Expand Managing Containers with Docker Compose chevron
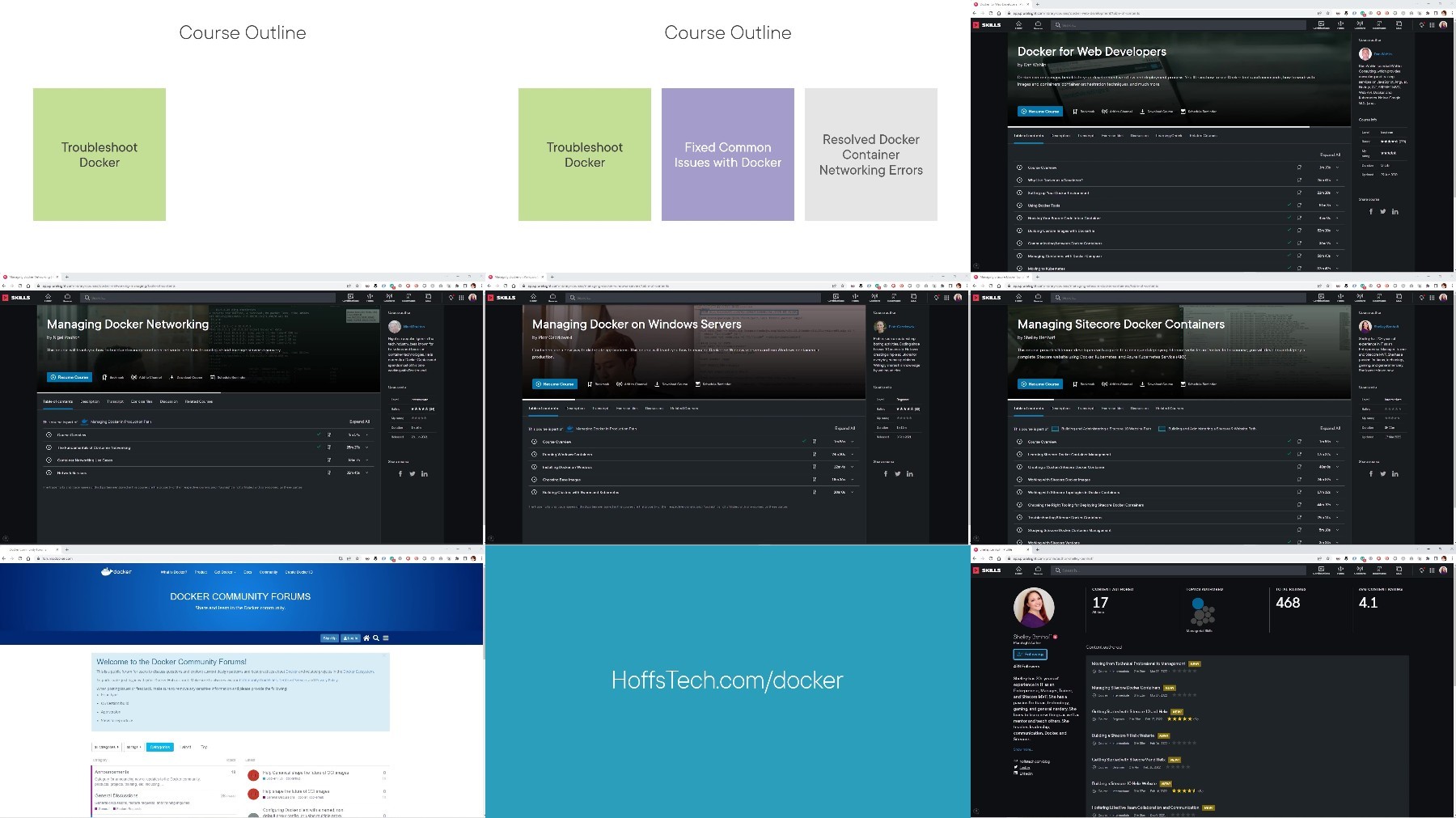The image size is (1456, 818). point(1337,256)
